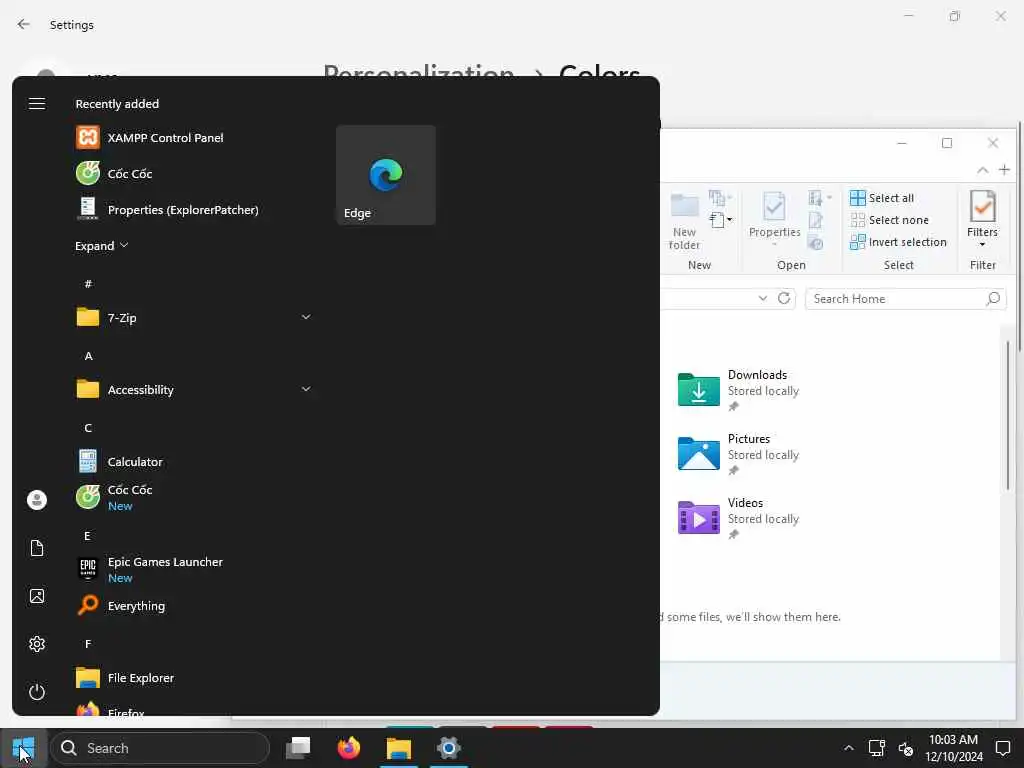
Task: Jump to letter C section header
Action: point(88,428)
